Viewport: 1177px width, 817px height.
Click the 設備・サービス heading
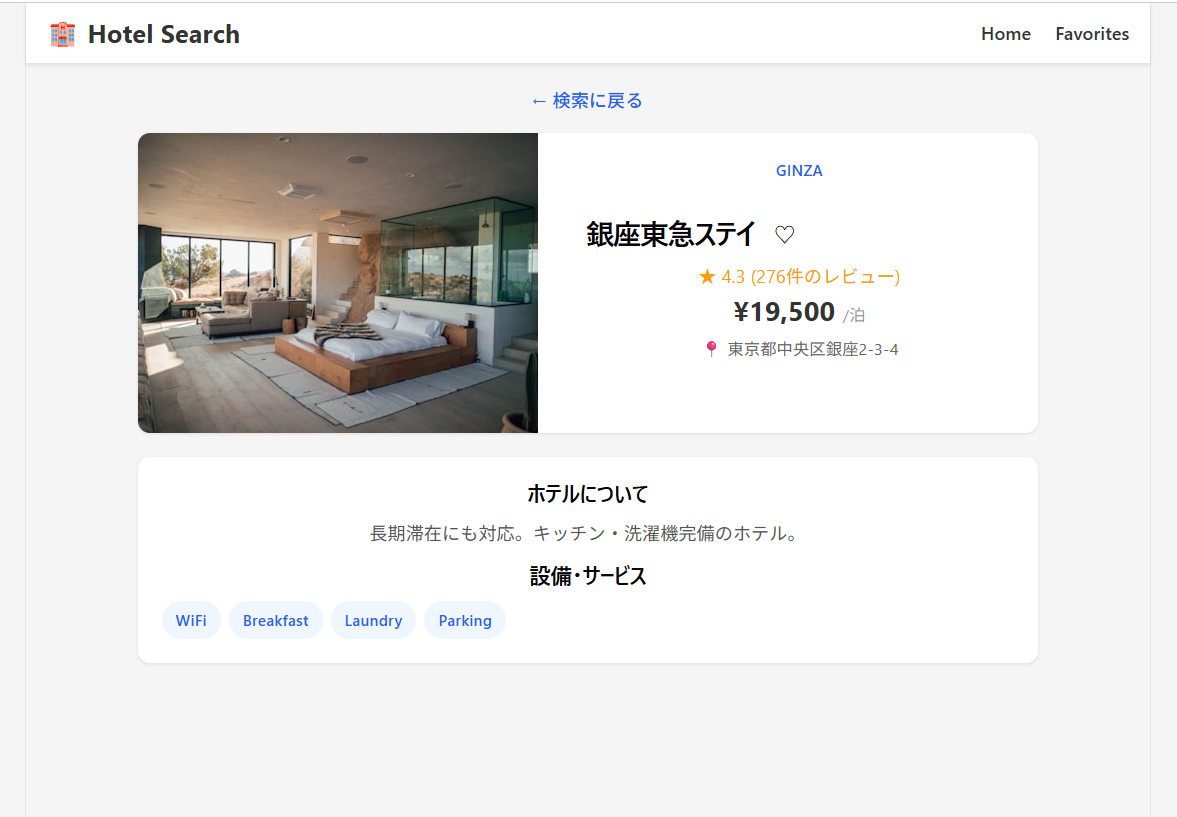point(588,576)
